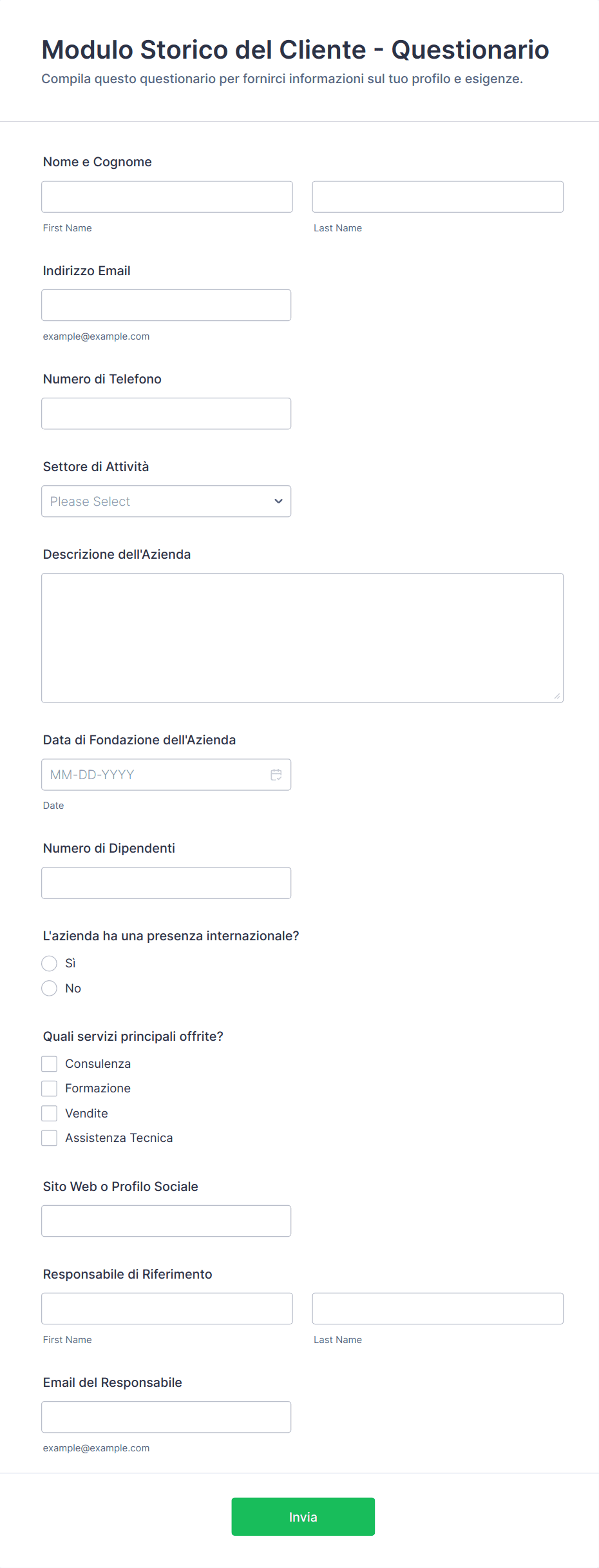Click the Indirizzo Email input
599x1568 pixels.
point(166,305)
